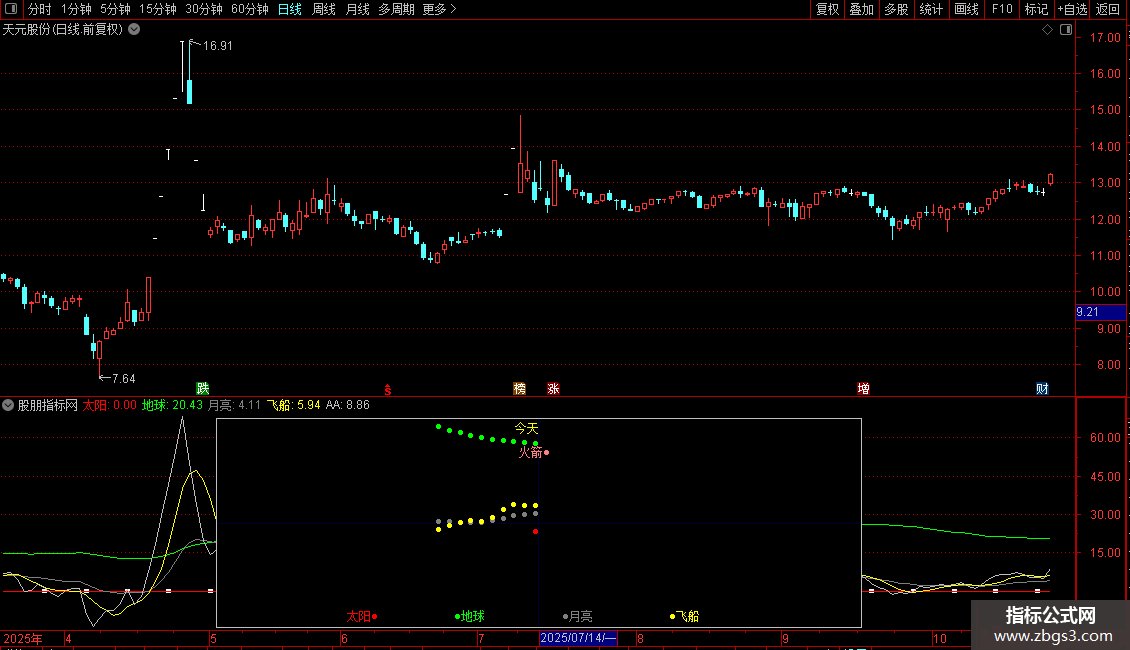Click the 15.00 indicator axis label
Viewport: 1130px width, 650px height.
1105,553
